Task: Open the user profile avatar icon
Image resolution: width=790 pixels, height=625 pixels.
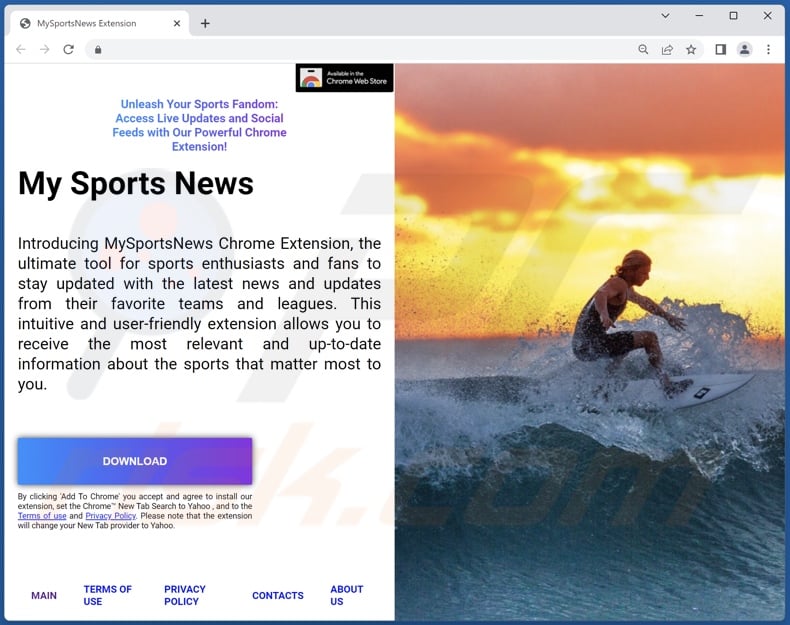Action: pos(745,49)
